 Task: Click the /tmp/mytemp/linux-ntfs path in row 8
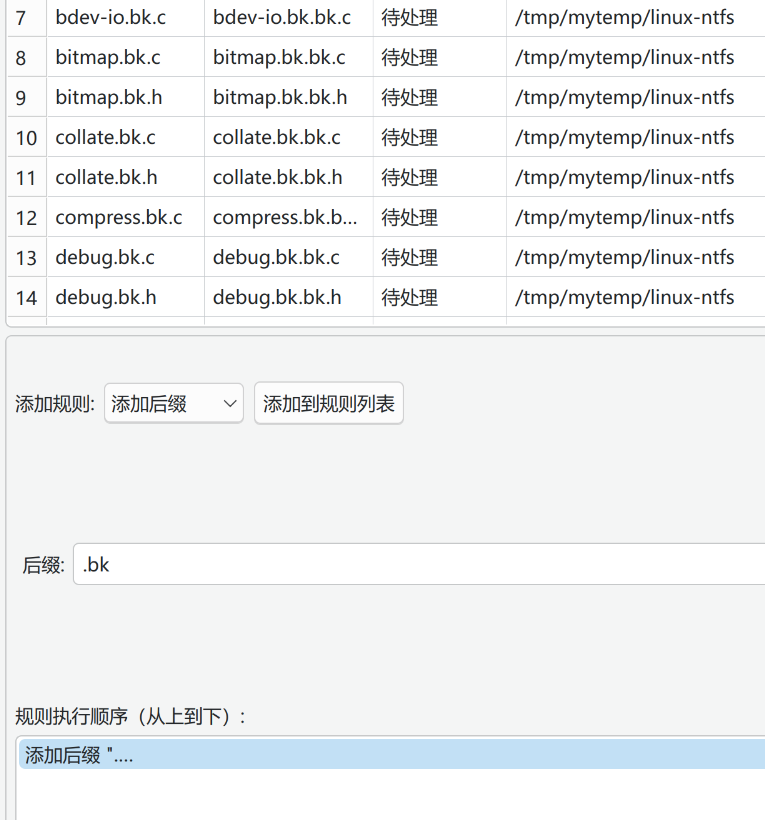tap(636, 57)
